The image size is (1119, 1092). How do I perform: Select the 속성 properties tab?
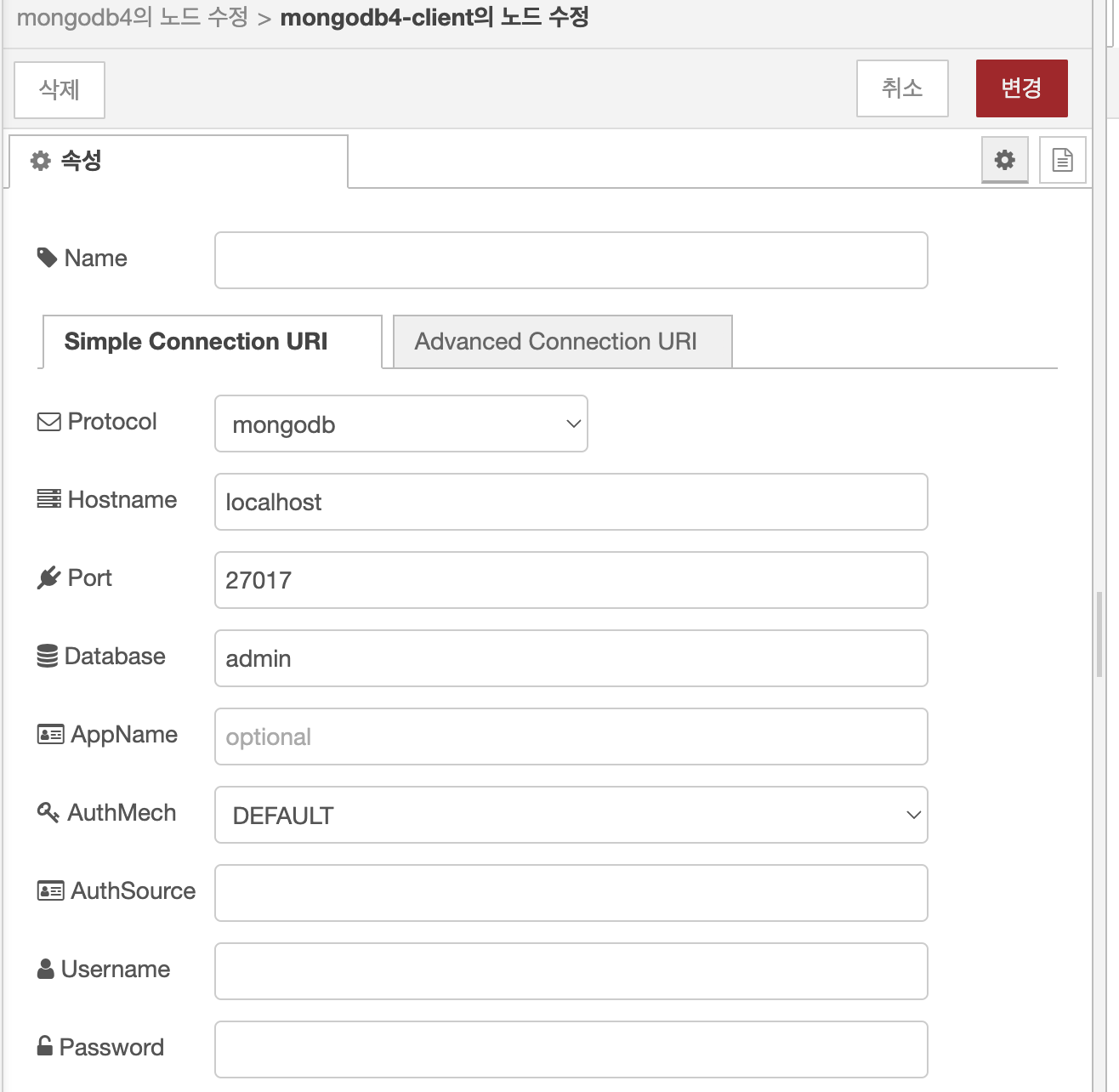point(179,161)
